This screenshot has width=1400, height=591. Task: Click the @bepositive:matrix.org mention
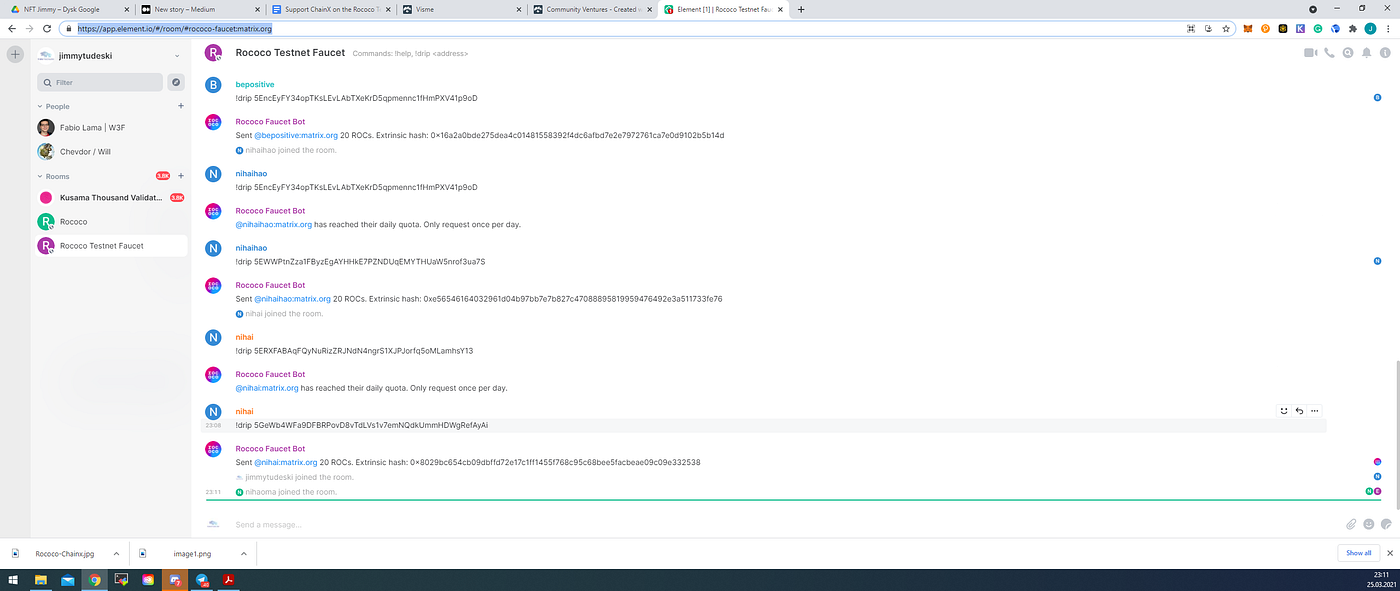click(x=295, y=135)
